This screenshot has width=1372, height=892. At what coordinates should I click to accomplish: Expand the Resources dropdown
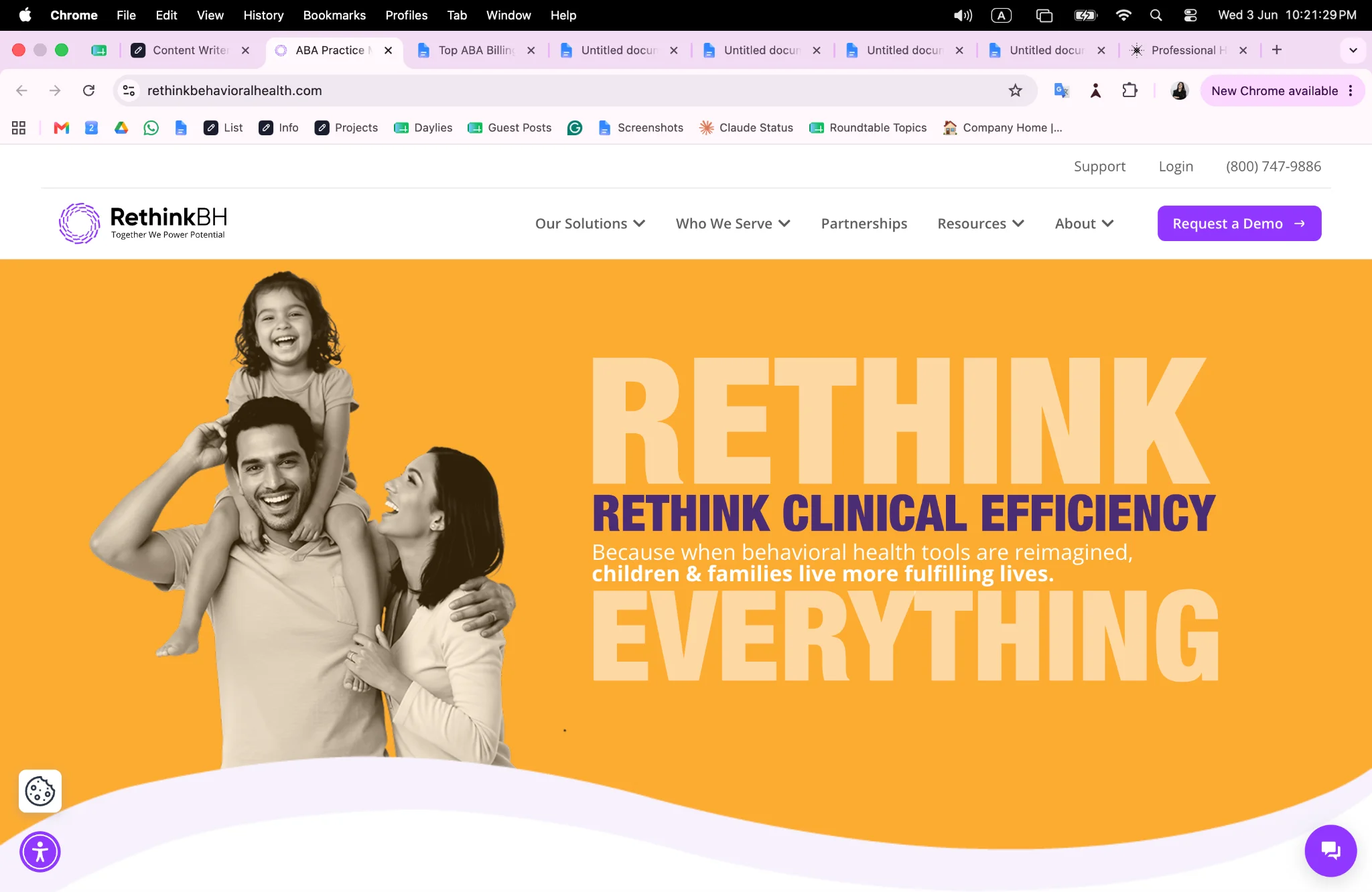(x=981, y=224)
